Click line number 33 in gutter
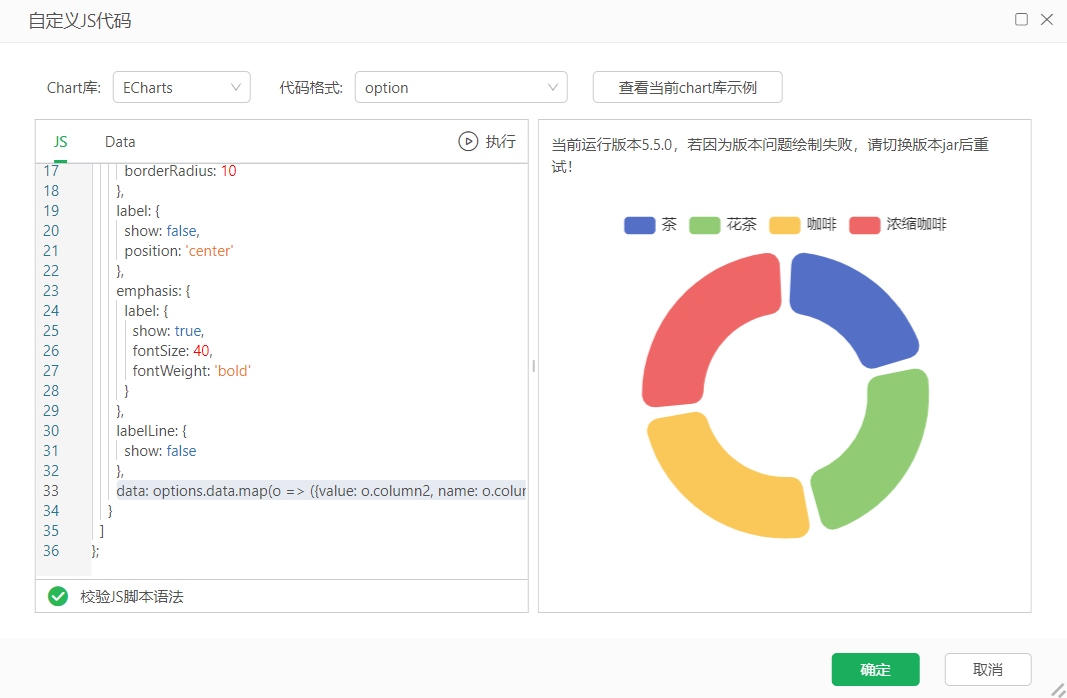The width and height of the screenshot is (1067, 698). (51, 491)
